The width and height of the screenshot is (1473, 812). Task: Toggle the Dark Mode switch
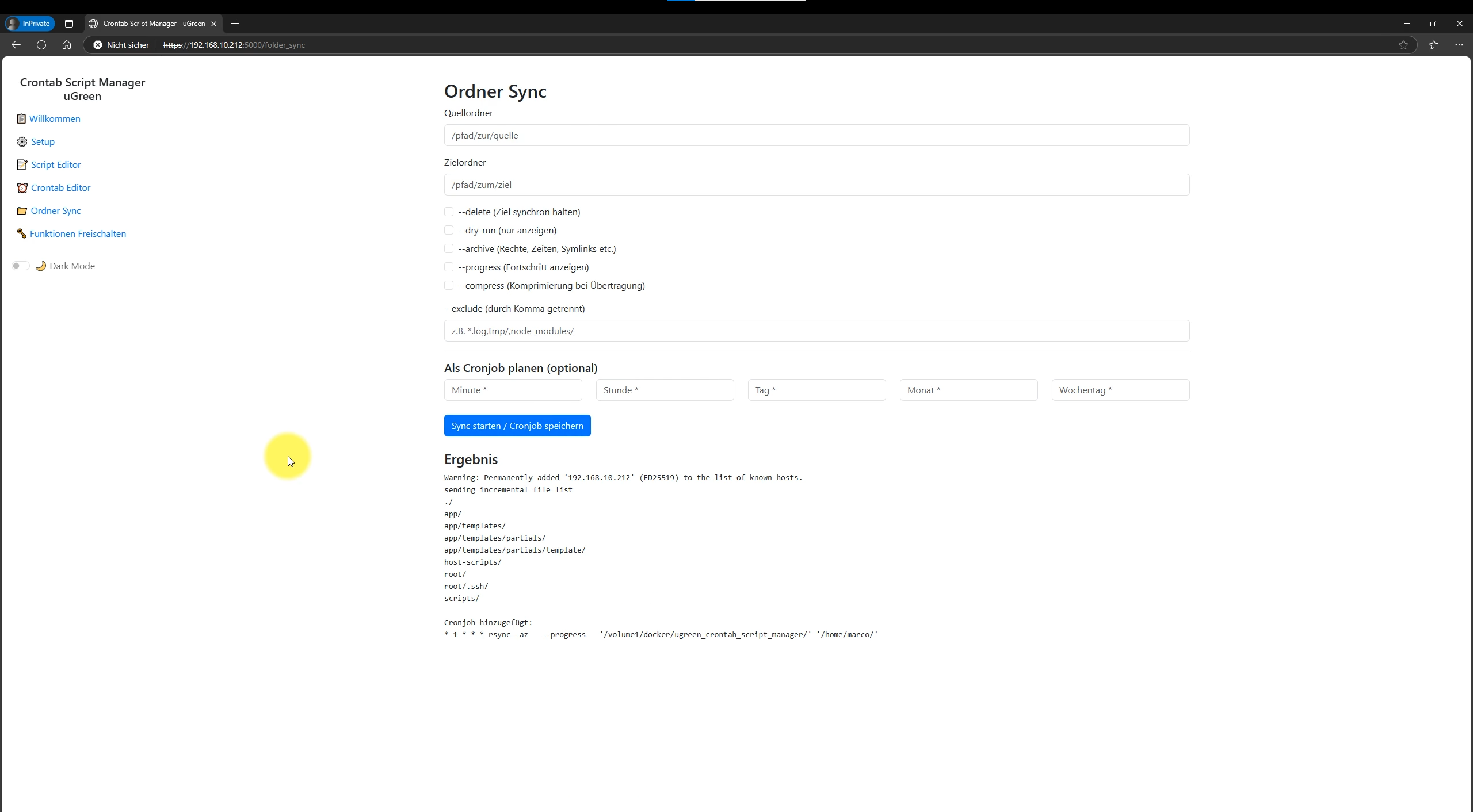(21, 266)
